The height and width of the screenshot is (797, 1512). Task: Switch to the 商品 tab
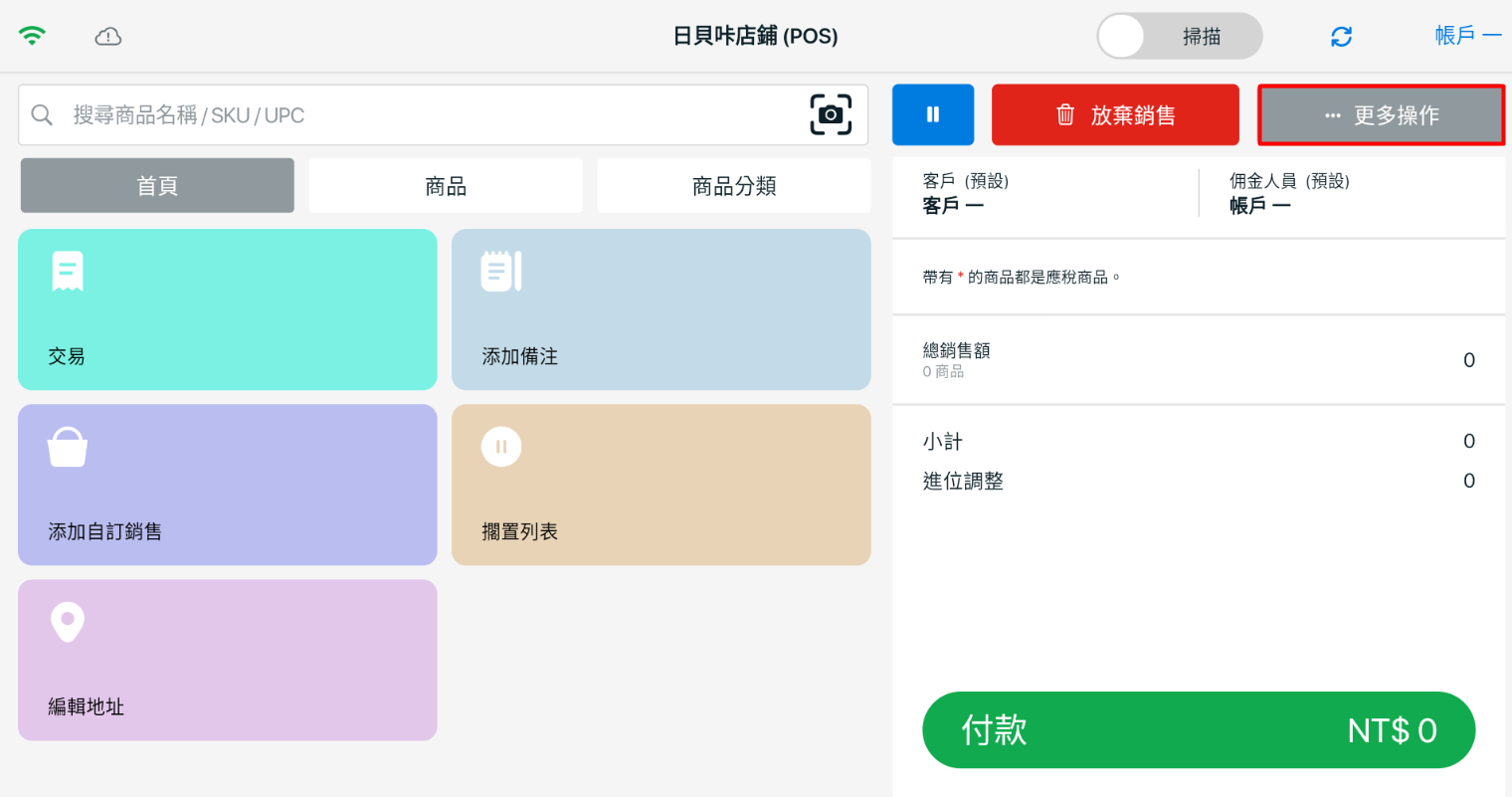point(445,186)
